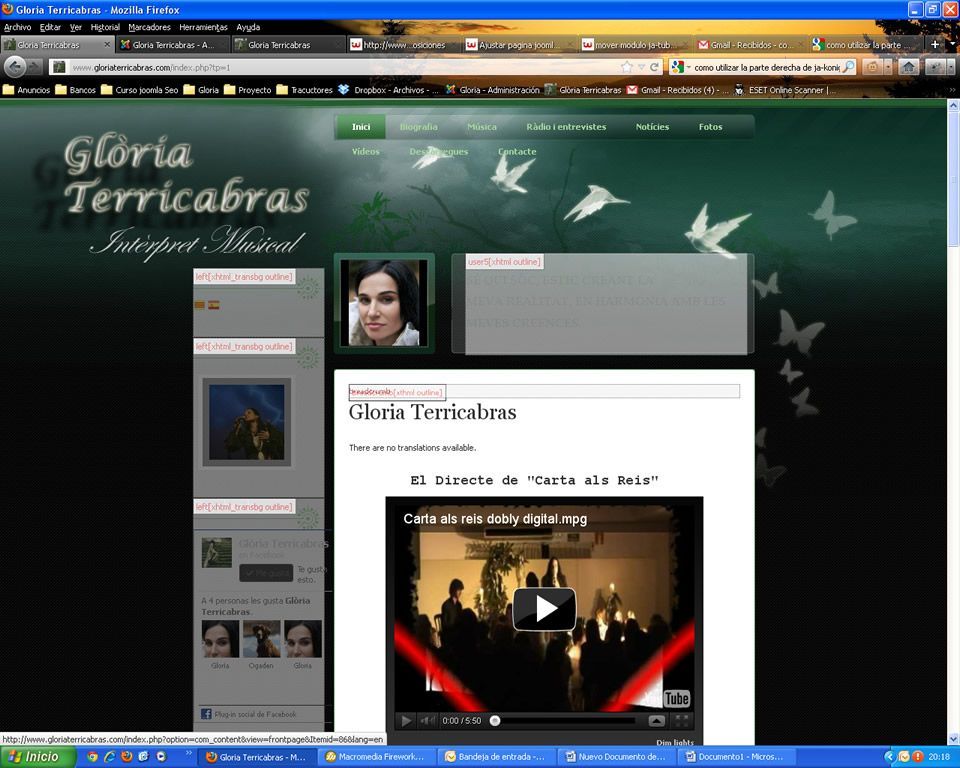Open Ràdio i entrevistes page
Image resolution: width=960 pixels, height=768 pixels.
(566, 127)
